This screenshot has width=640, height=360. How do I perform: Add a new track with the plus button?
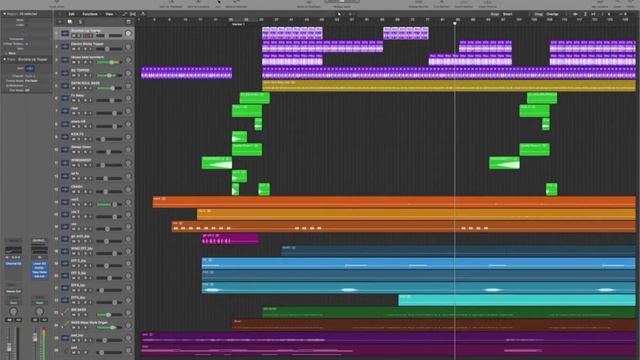click(60, 22)
